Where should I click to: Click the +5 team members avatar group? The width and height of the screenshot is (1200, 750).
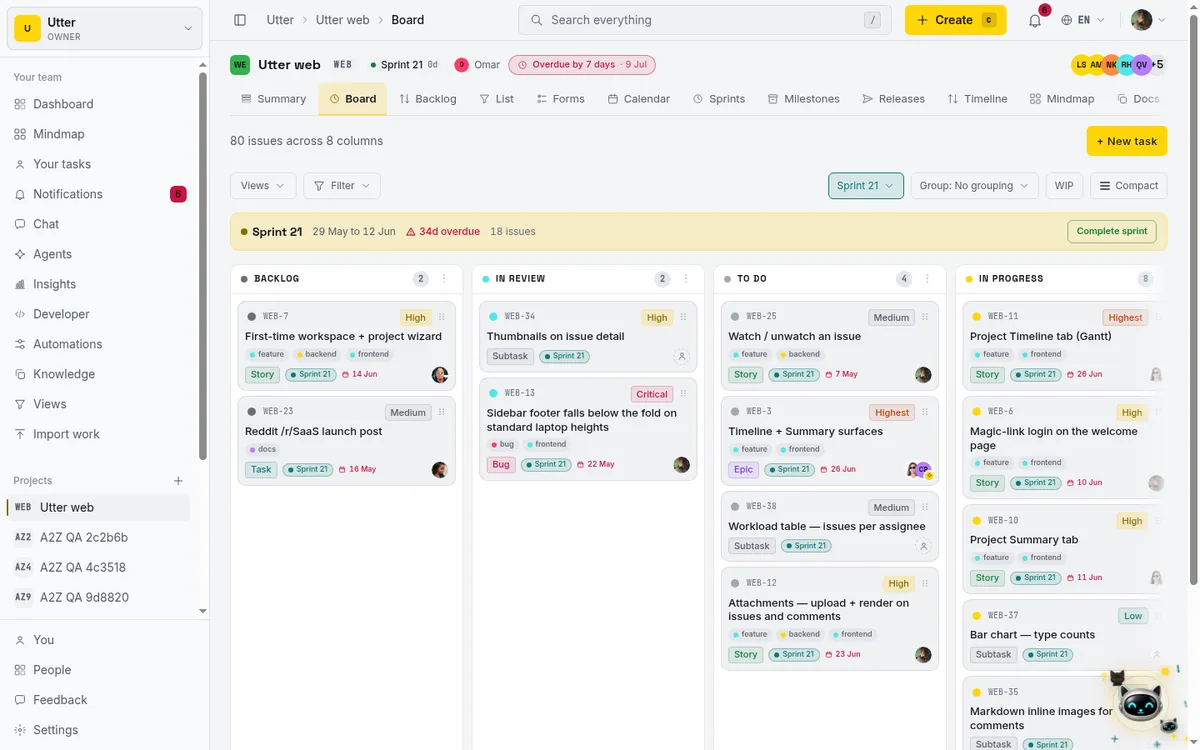coord(1157,65)
